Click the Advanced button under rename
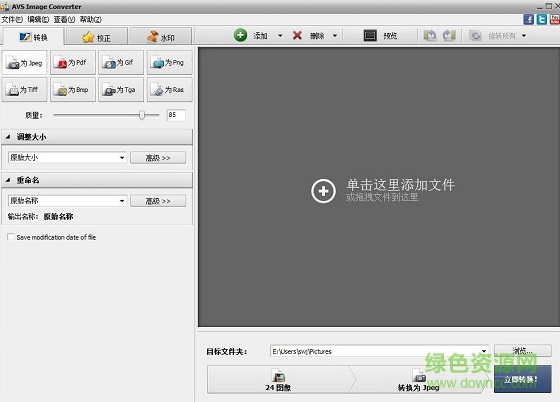Screen dimensions: 560x402 (158, 201)
